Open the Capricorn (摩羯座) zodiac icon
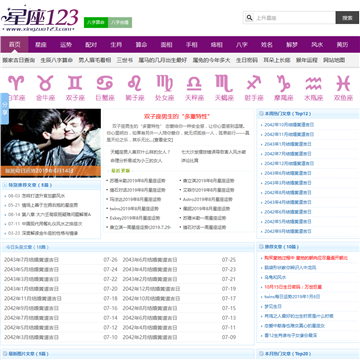This screenshot has width=360, height=360. 284,88
